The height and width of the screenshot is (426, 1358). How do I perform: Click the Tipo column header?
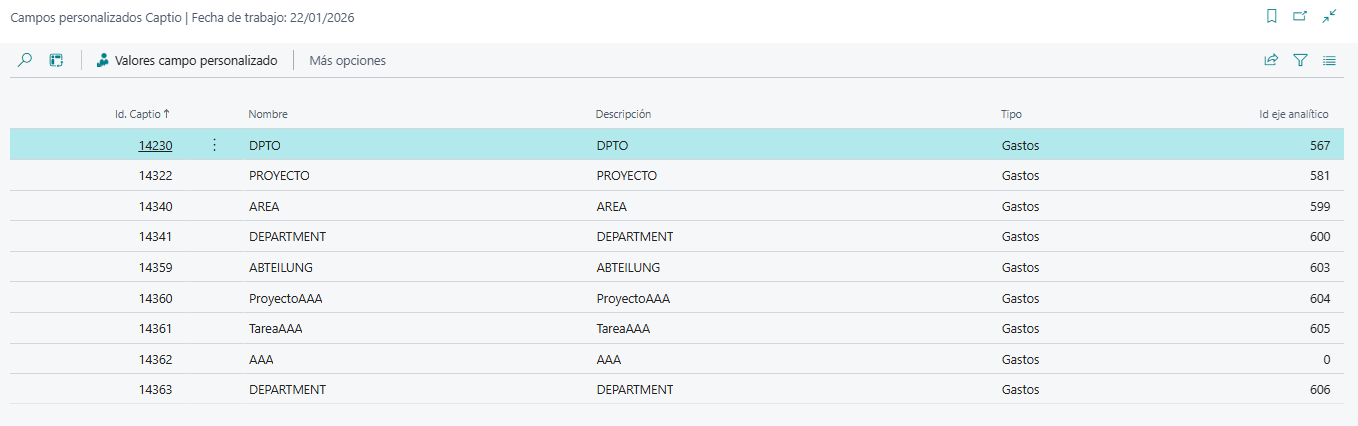coord(1011,114)
